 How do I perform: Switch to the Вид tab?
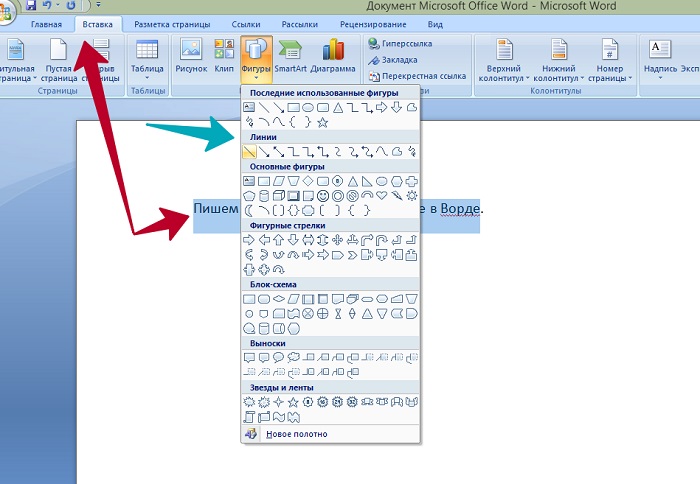[435, 25]
